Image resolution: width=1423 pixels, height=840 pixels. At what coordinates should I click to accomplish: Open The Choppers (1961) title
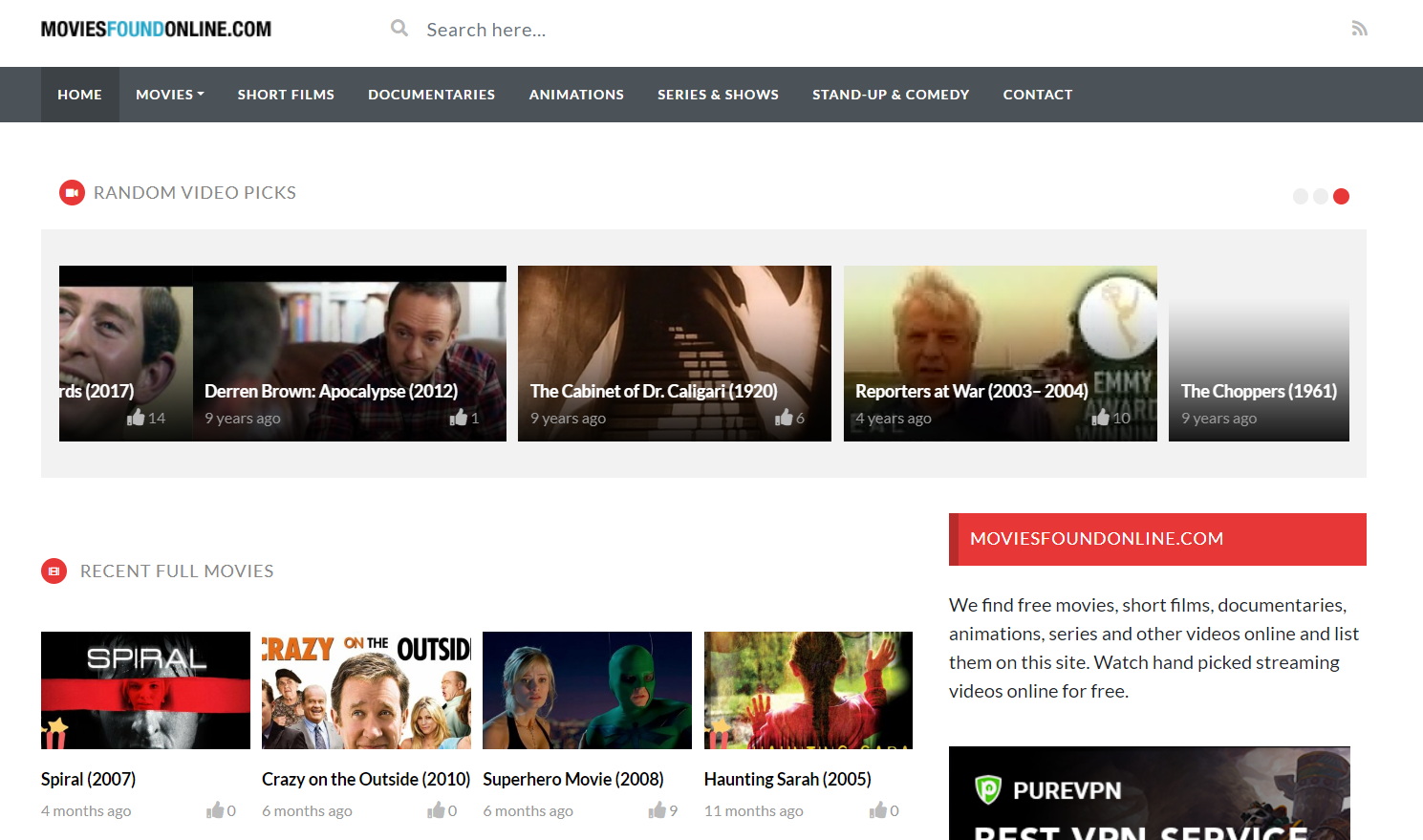tap(1259, 391)
